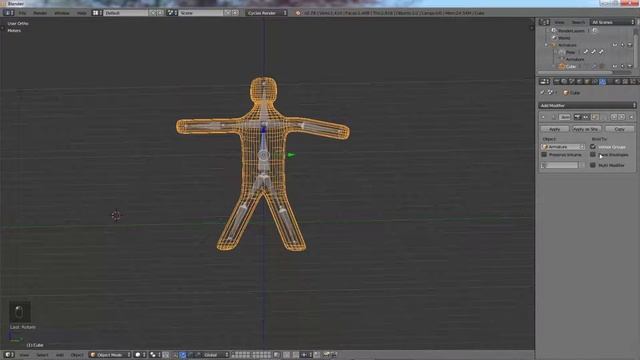Delete the current screen layout

point(160,13)
